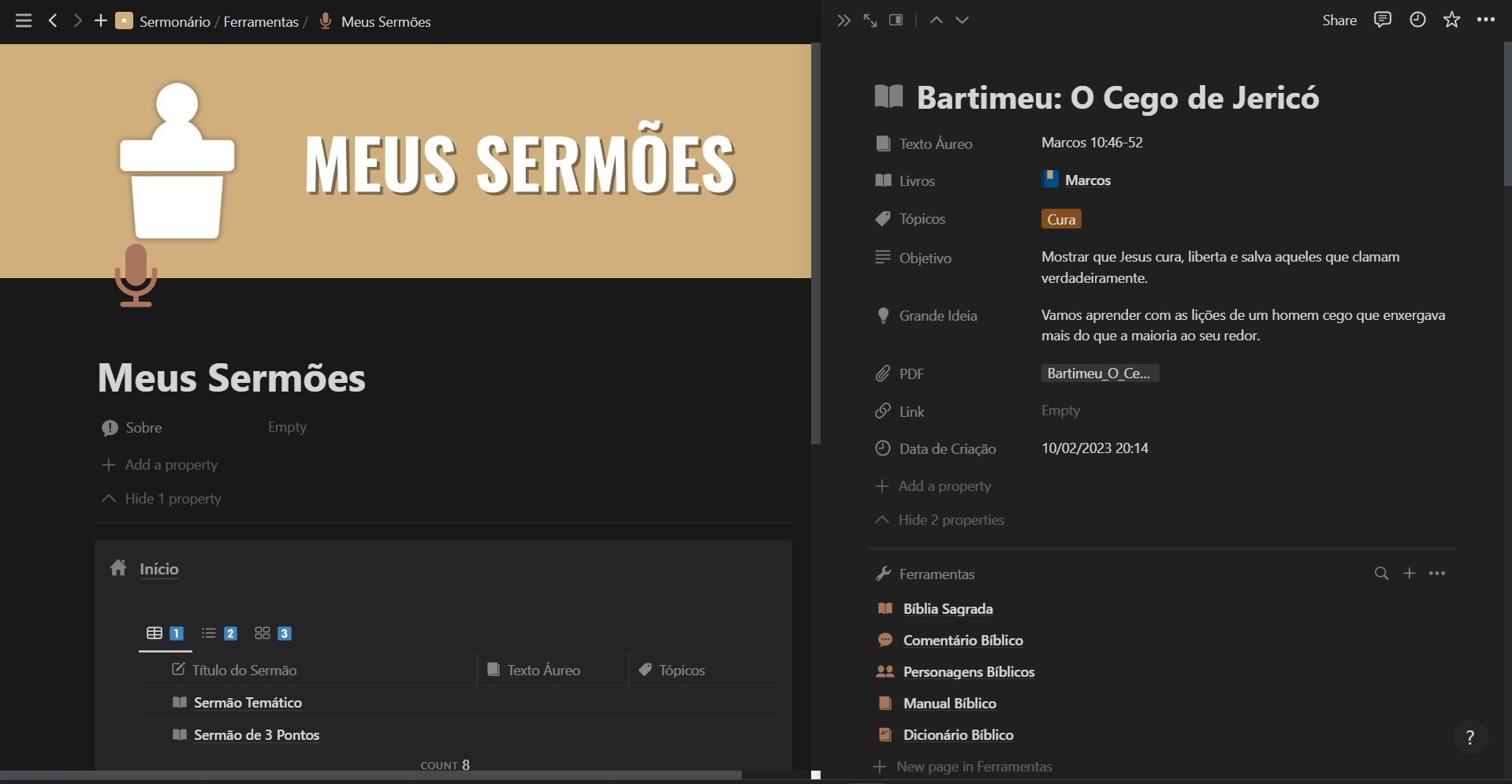
Task: Select table view tab 1
Action: point(165,634)
